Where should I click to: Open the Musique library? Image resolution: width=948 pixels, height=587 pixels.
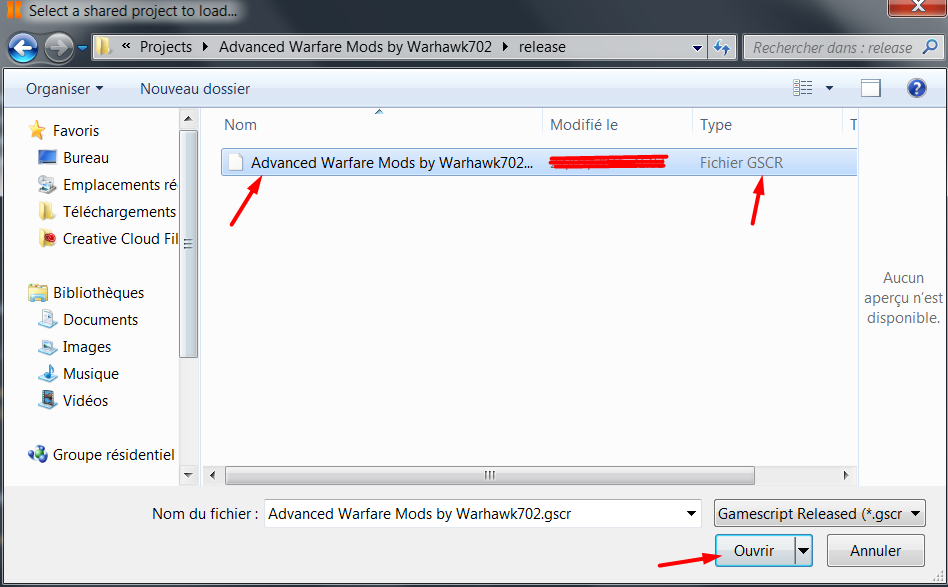pos(91,374)
